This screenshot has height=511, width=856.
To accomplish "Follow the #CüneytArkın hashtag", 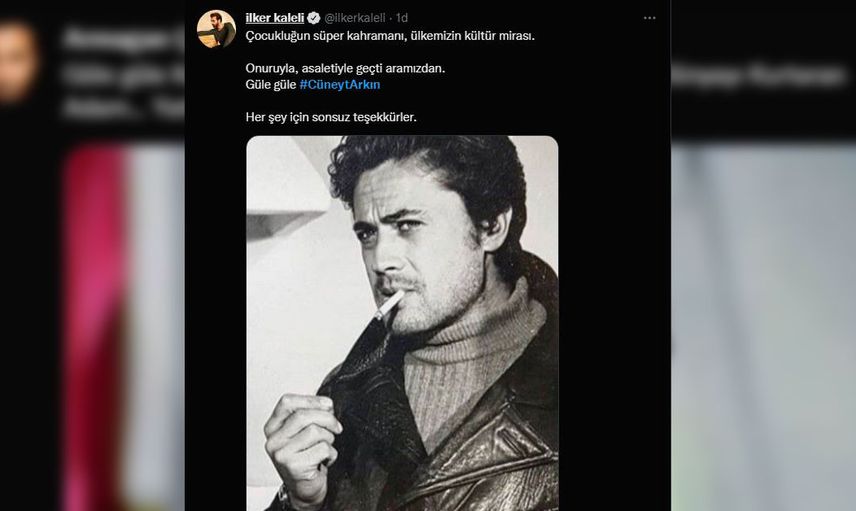I will [340, 85].
